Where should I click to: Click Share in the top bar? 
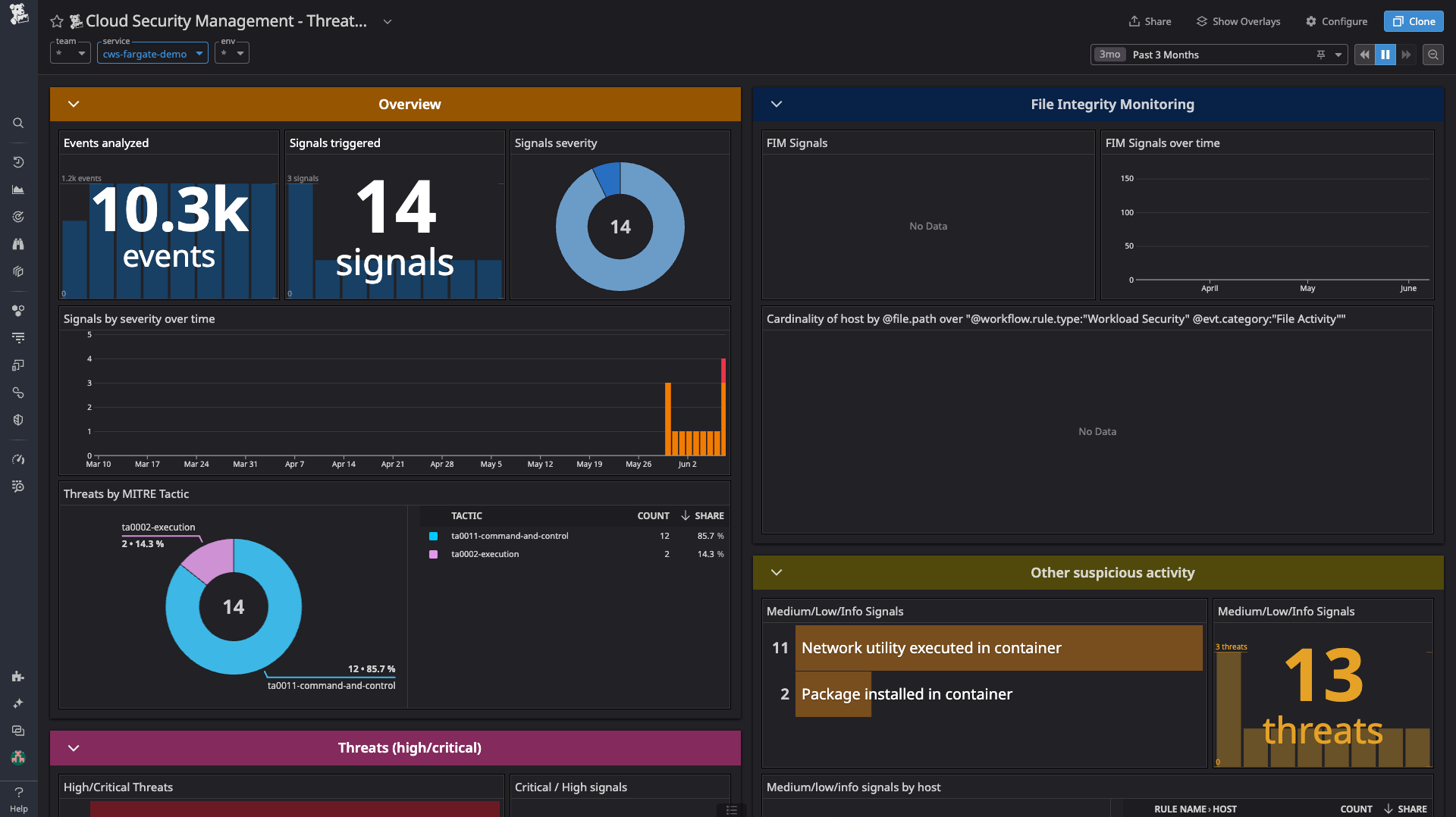(1150, 21)
